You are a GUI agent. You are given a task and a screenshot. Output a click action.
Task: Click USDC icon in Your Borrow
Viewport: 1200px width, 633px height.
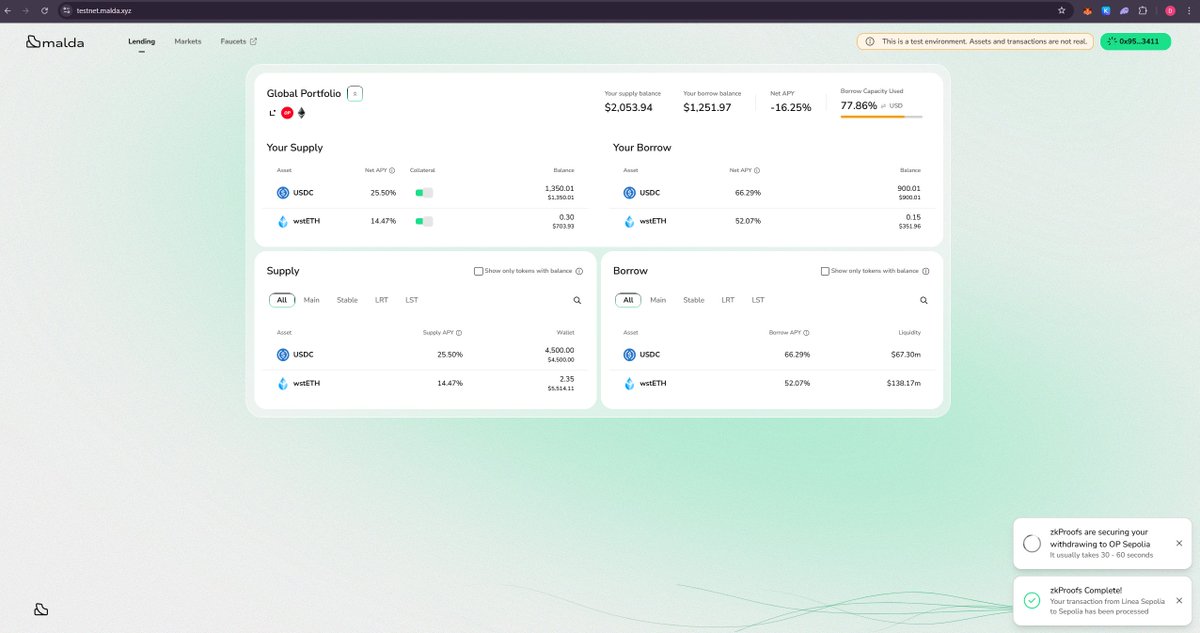point(629,193)
